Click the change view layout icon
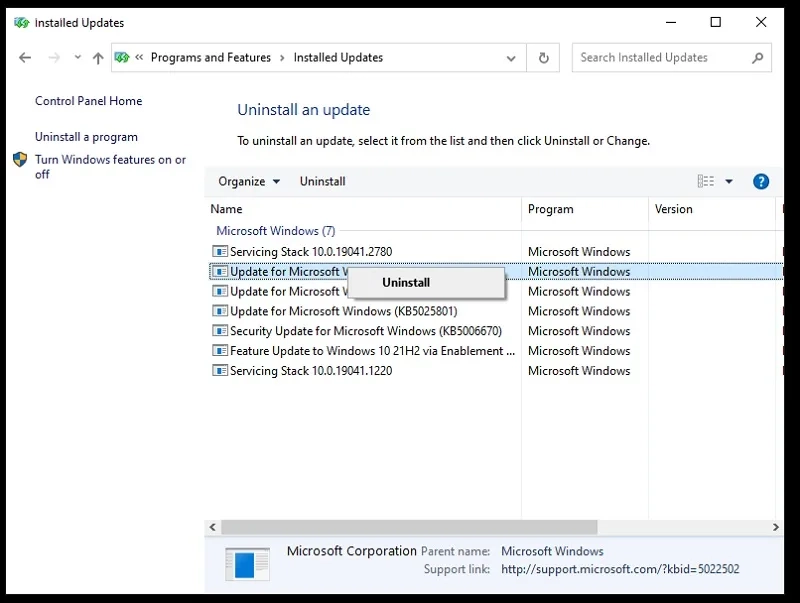This screenshot has width=800, height=603. click(x=706, y=181)
